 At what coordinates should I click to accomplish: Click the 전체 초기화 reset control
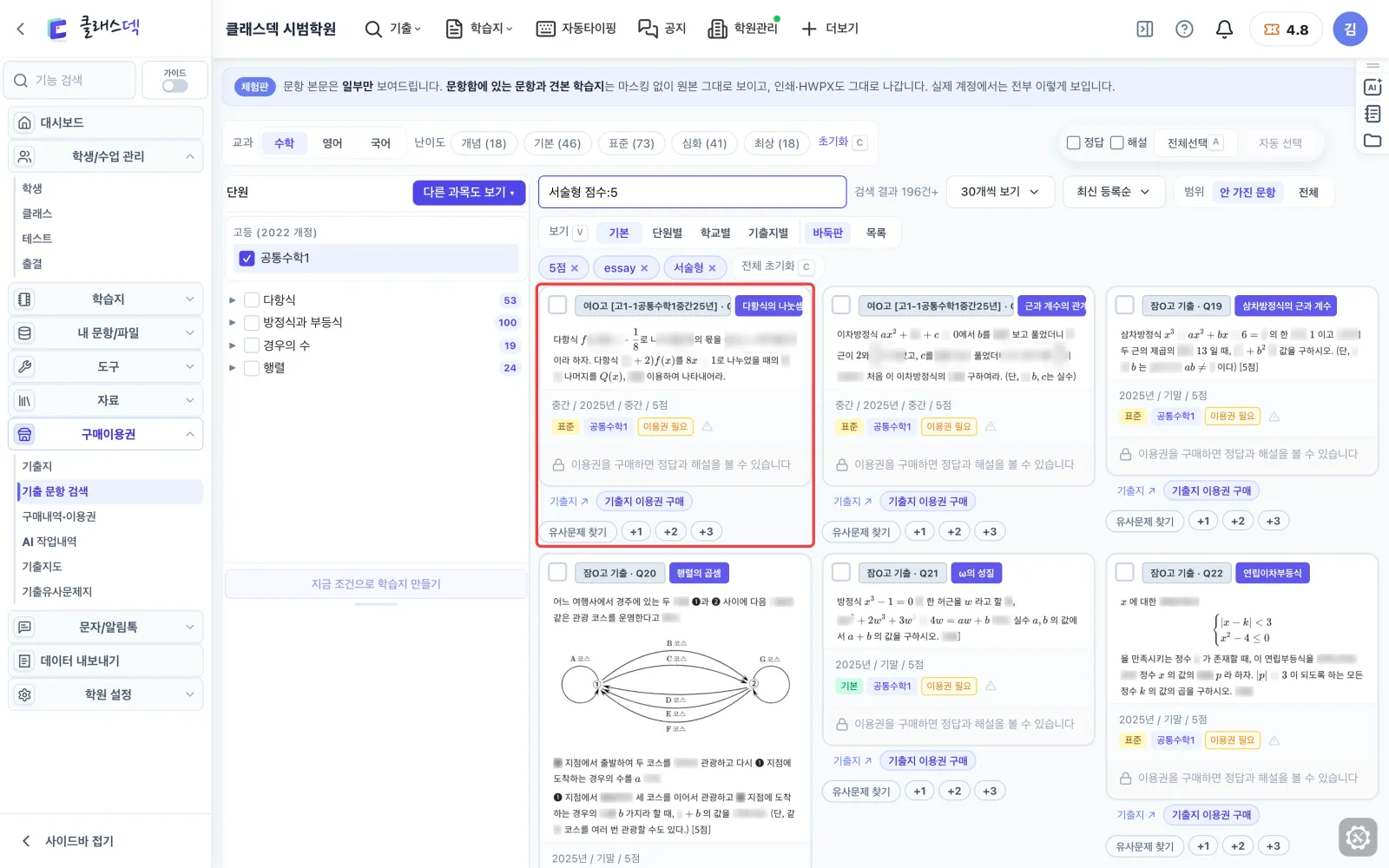[x=776, y=266]
